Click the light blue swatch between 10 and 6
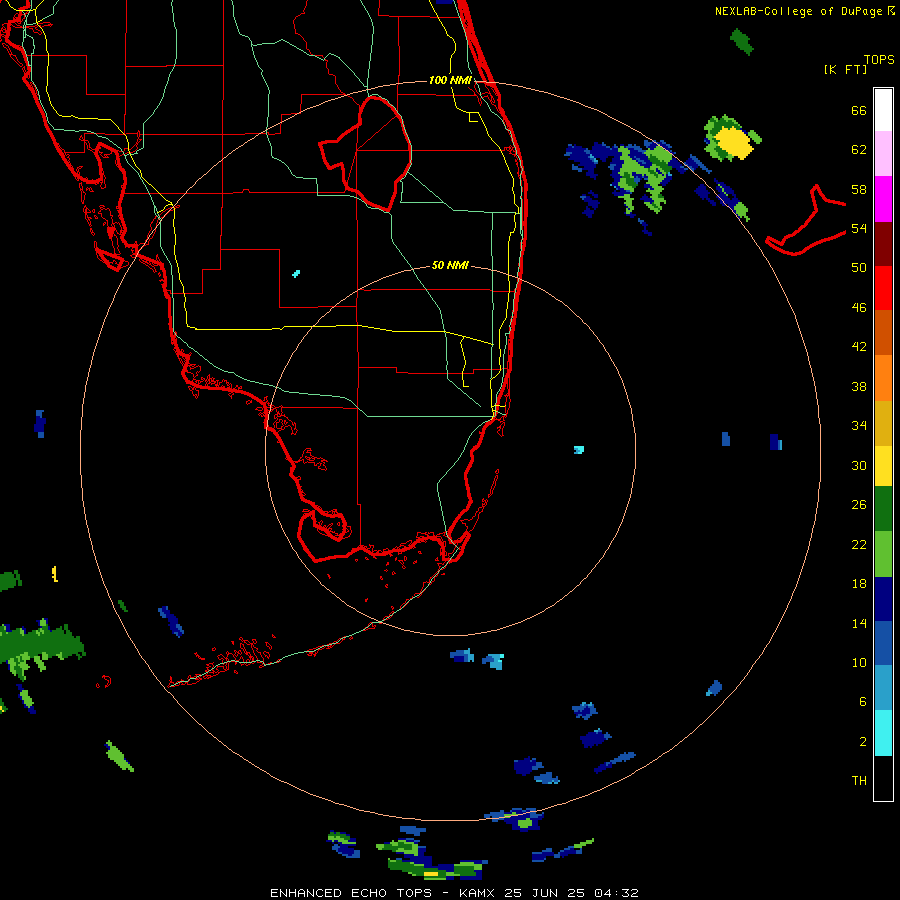900x900 pixels. (x=883, y=687)
